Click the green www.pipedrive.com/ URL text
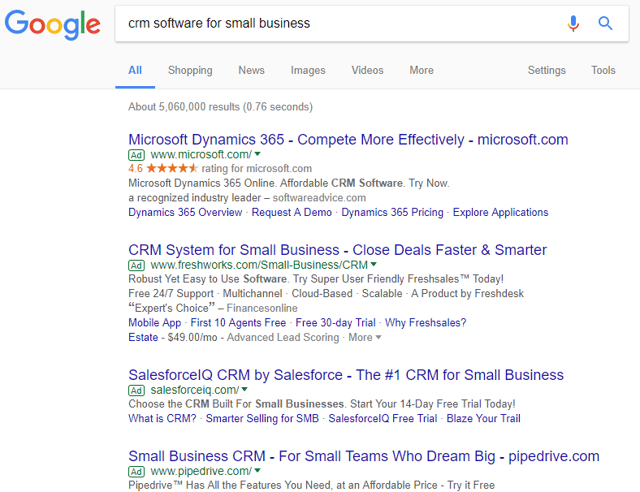 tap(201, 471)
